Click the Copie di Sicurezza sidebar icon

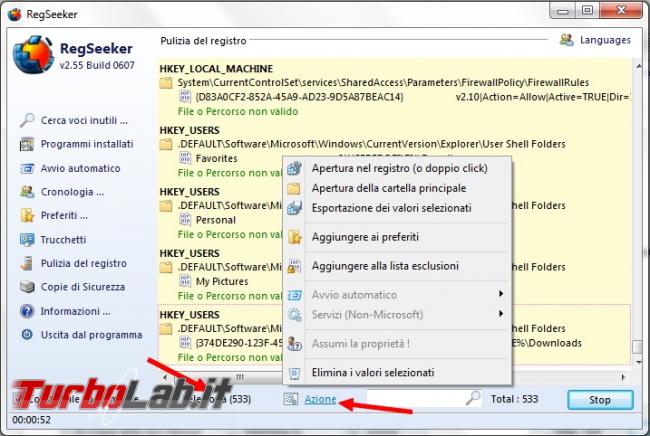[x=27, y=287]
